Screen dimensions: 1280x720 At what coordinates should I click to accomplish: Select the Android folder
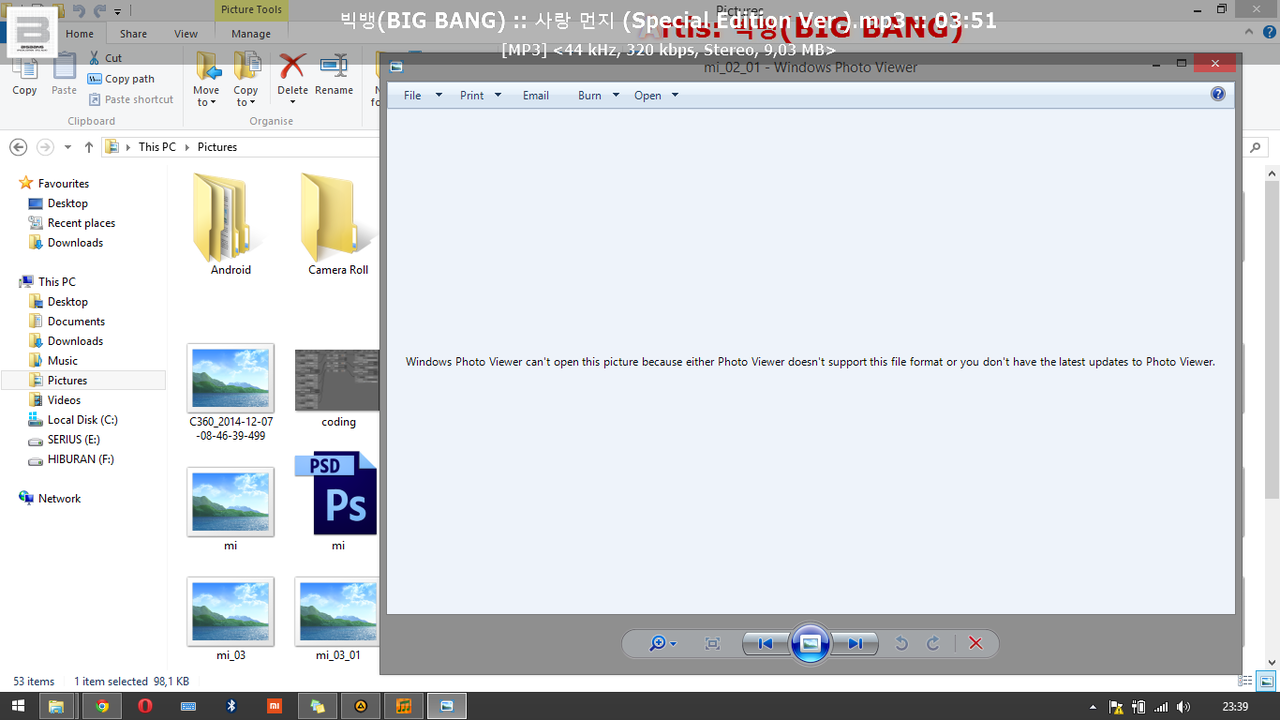pyautogui.click(x=231, y=225)
